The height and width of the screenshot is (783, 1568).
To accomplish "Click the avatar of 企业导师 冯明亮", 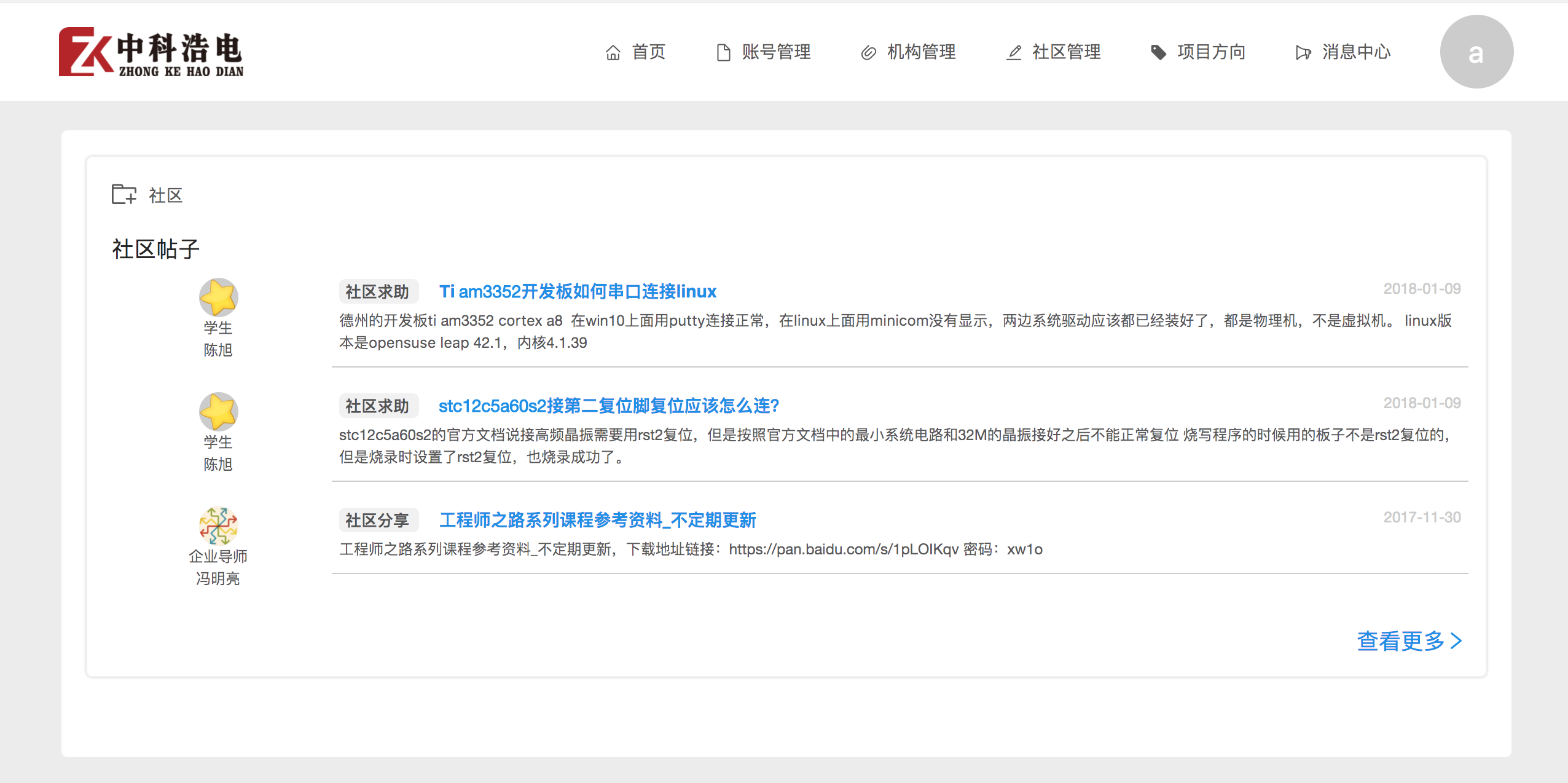I will [218, 525].
